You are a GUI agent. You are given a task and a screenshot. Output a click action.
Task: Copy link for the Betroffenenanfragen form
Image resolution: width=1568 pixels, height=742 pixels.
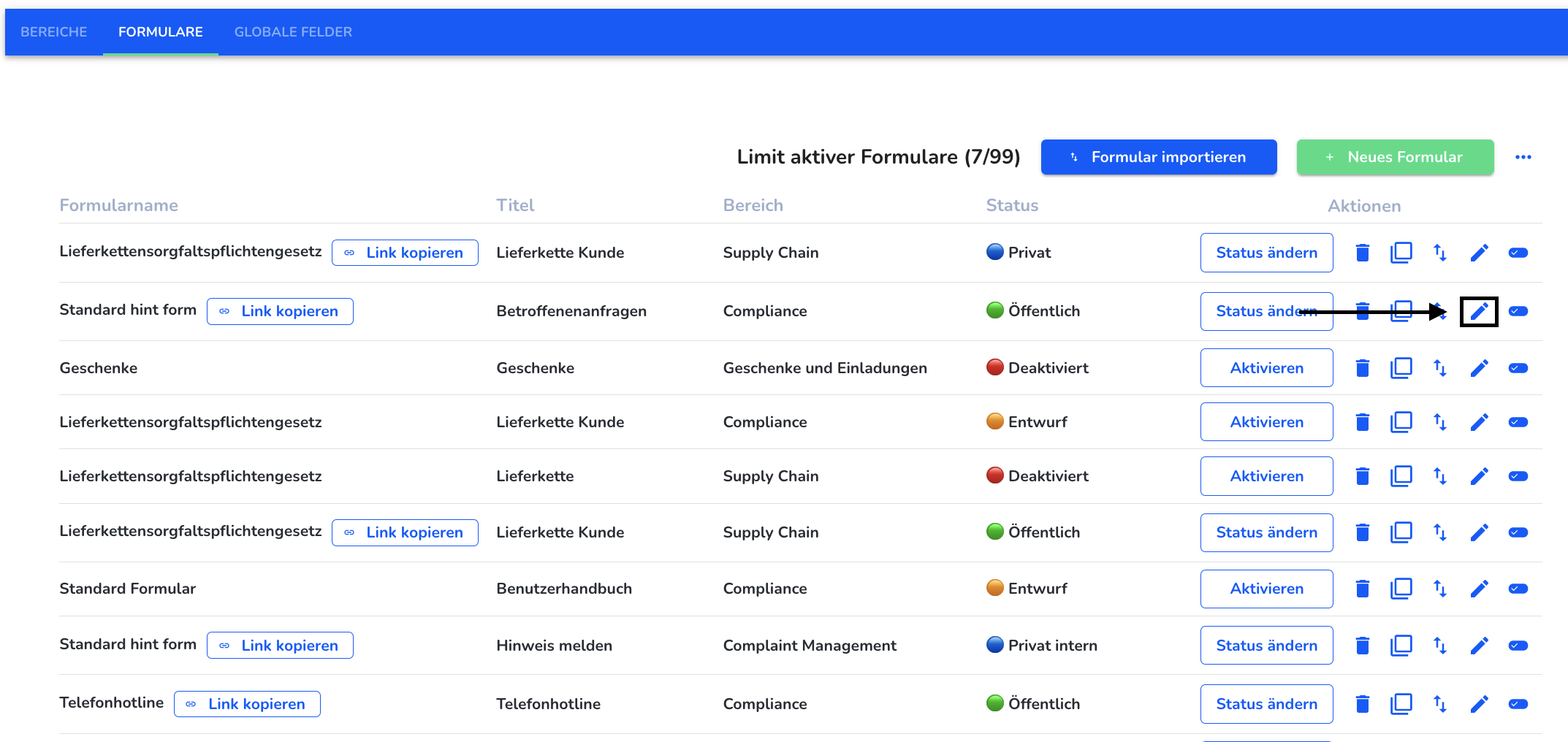click(x=280, y=311)
